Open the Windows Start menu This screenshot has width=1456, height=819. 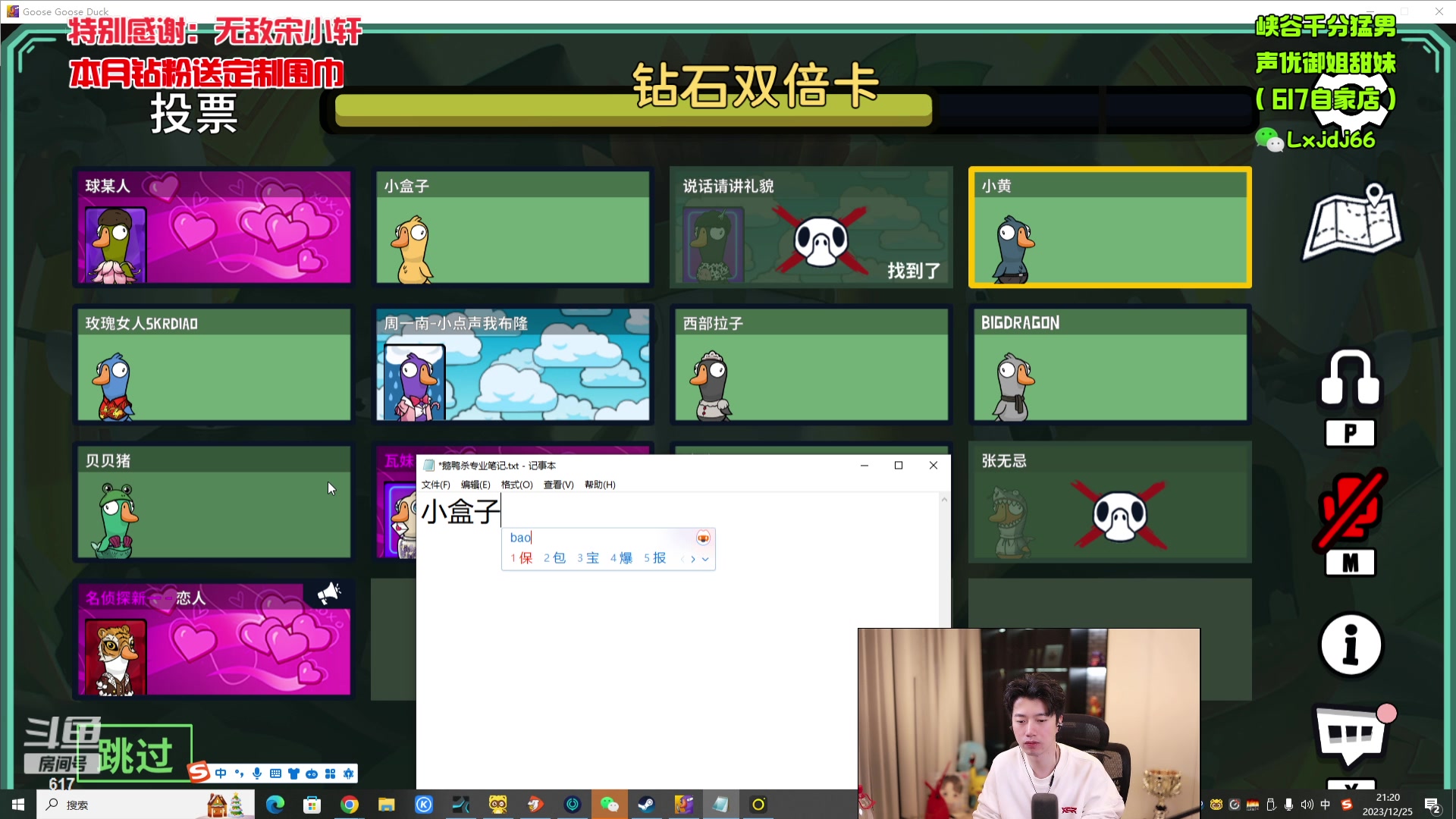tap(18, 805)
